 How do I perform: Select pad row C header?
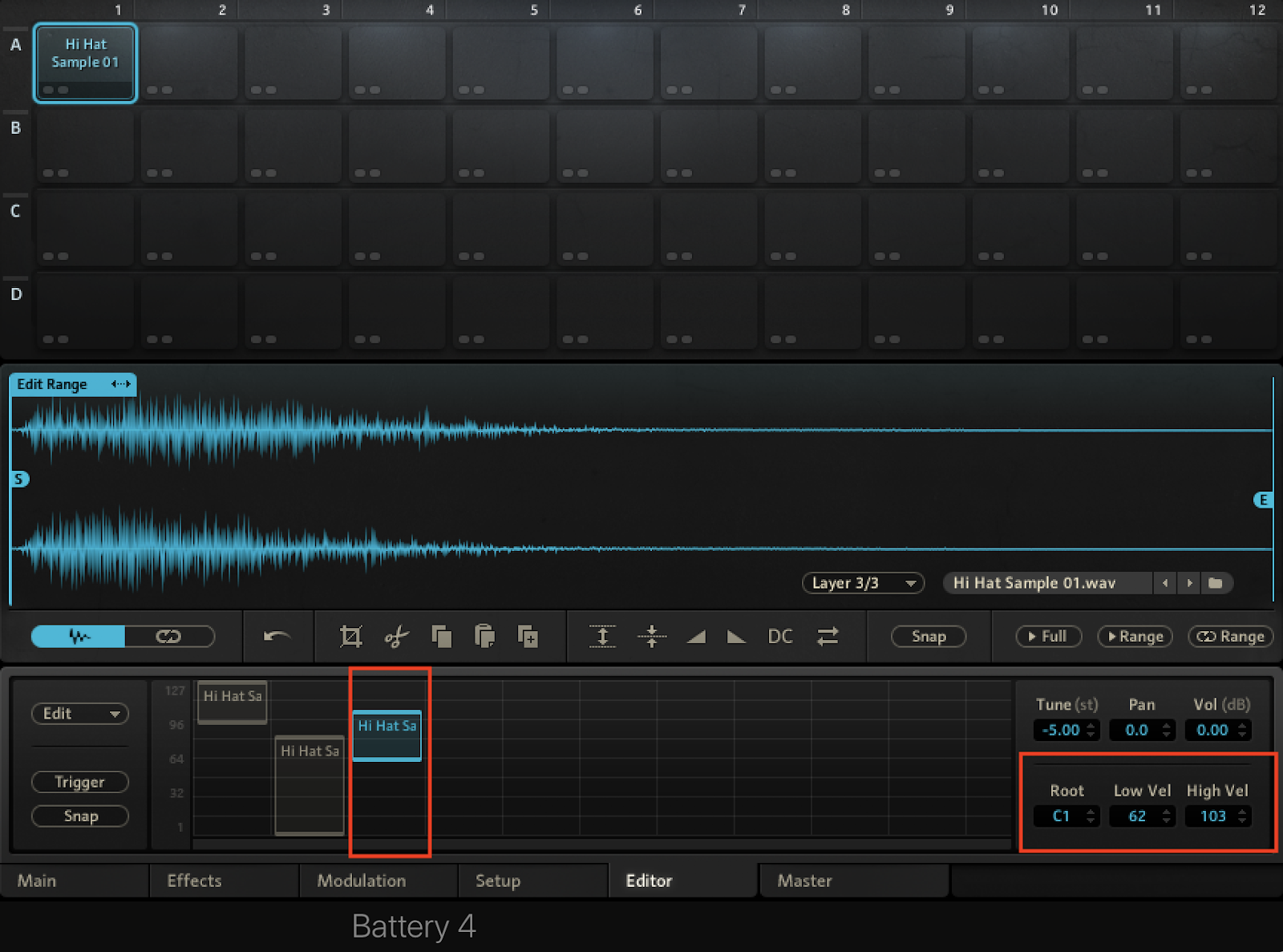[15, 212]
